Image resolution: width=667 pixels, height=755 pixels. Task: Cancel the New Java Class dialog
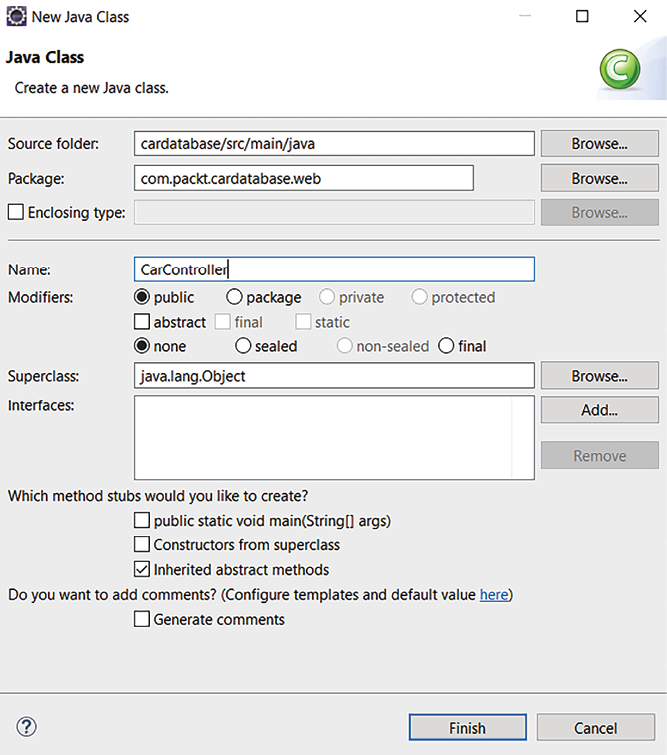pos(595,728)
